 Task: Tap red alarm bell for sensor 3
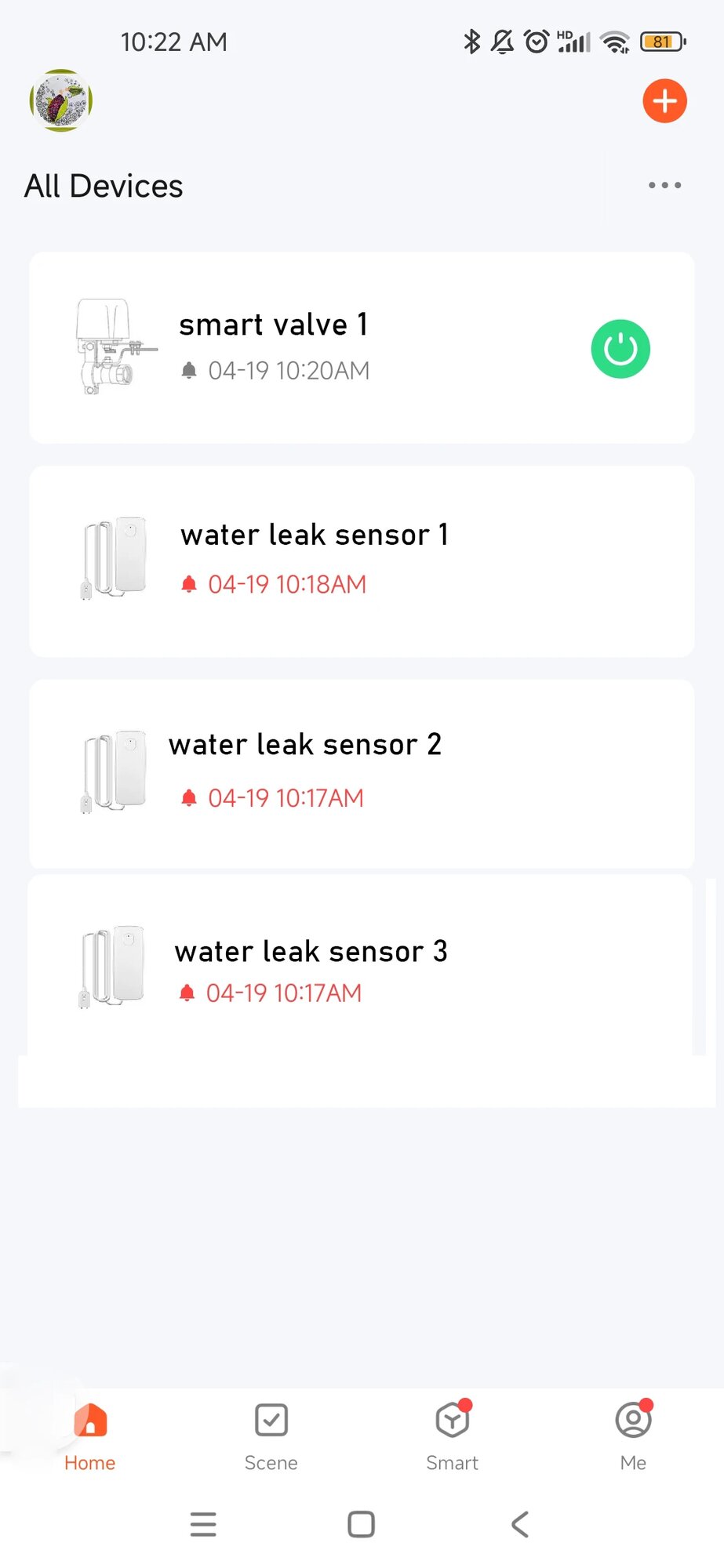click(x=187, y=993)
